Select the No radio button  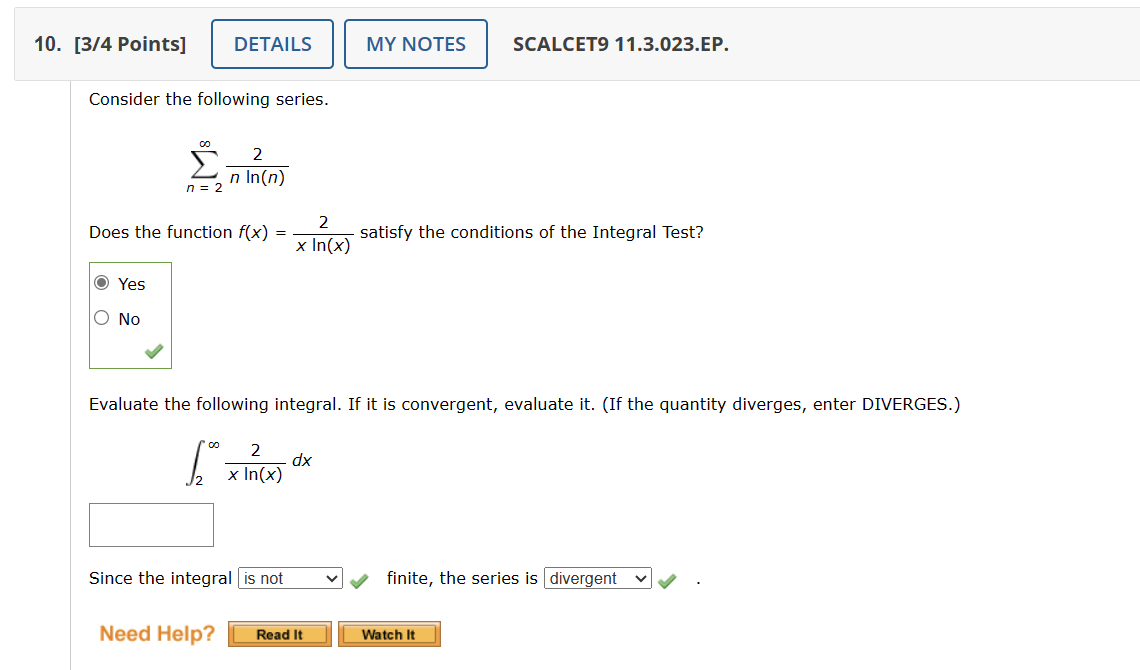click(101, 317)
